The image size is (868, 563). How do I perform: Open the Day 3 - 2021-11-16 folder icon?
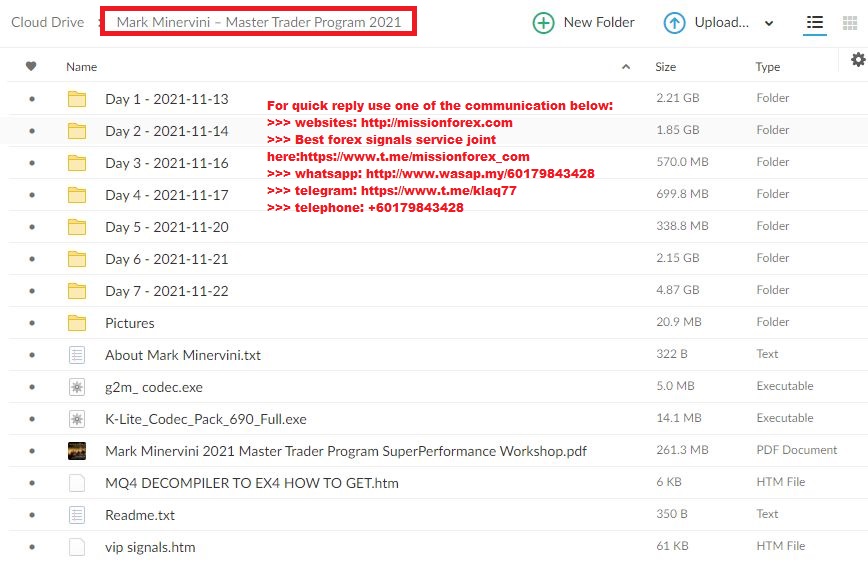(77, 163)
